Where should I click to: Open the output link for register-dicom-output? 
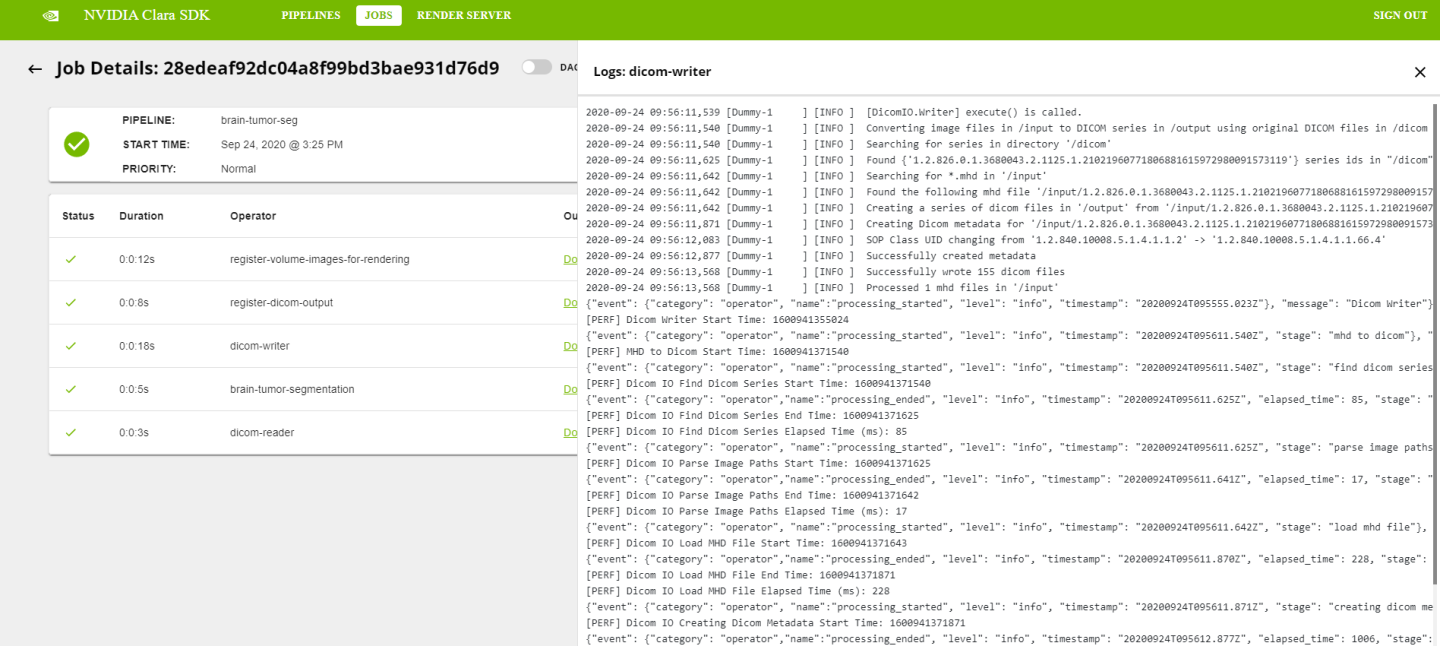pos(570,302)
